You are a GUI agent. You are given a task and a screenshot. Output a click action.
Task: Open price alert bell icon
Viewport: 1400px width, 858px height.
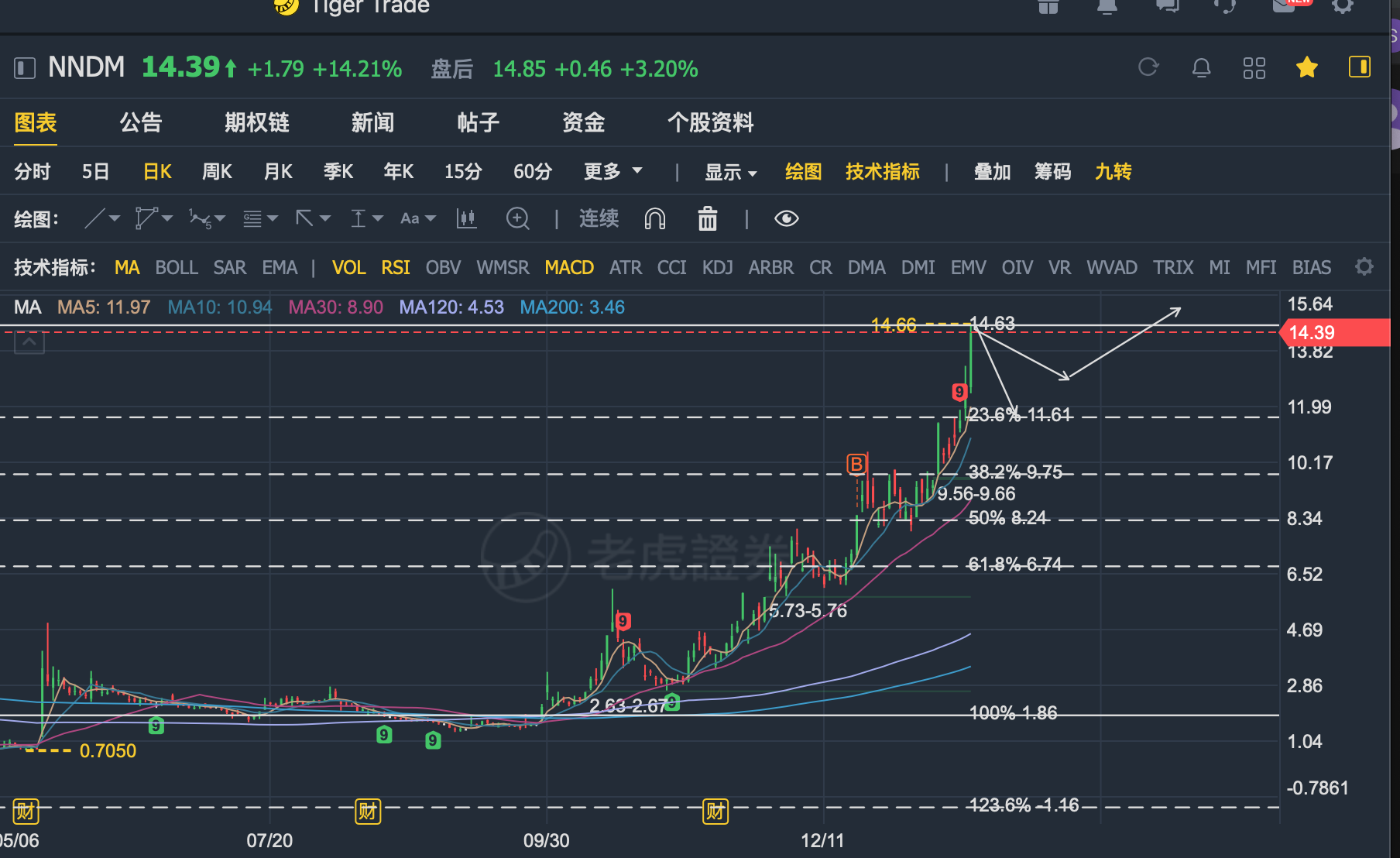[x=1201, y=68]
